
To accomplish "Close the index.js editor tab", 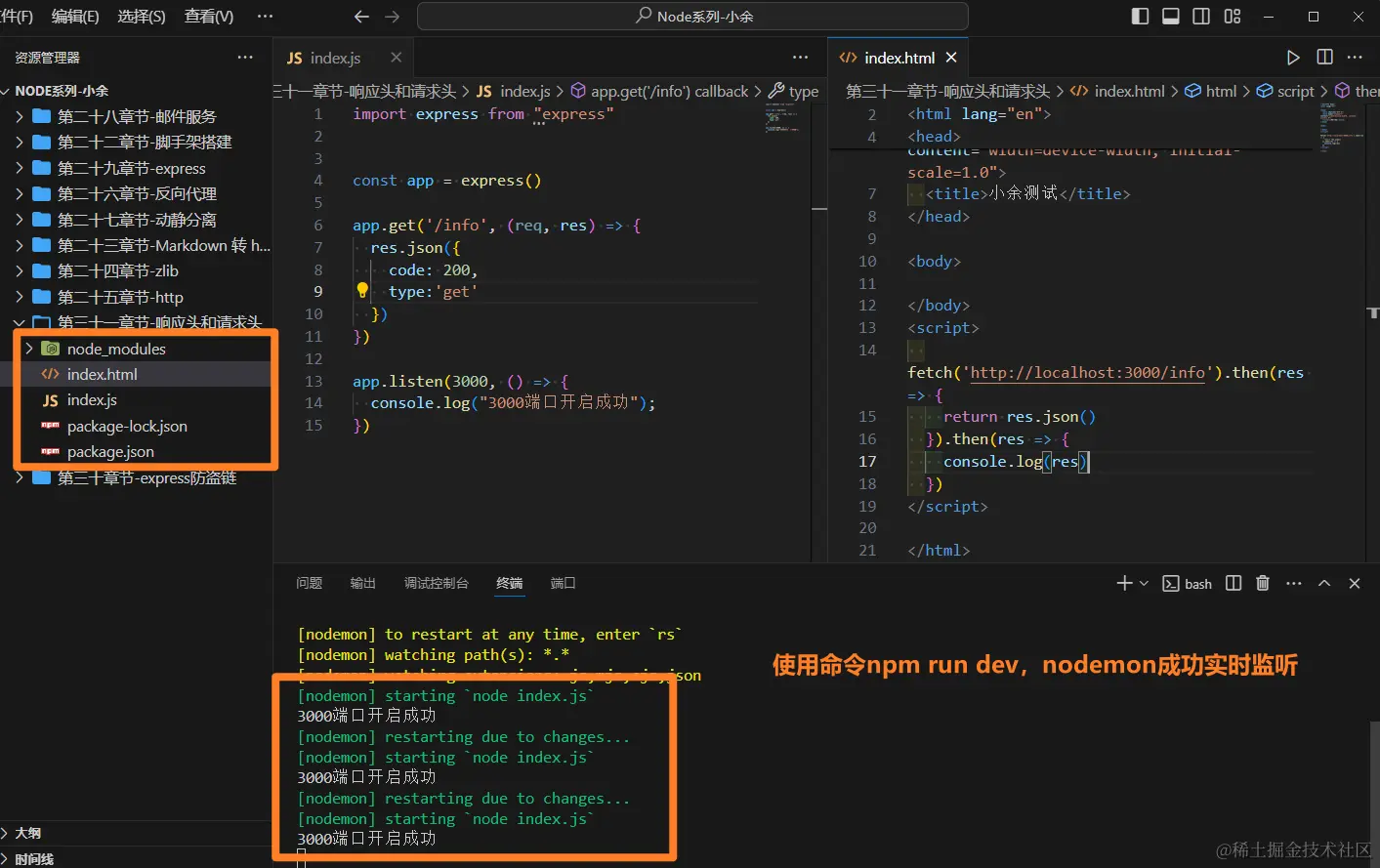I will click(x=396, y=58).
